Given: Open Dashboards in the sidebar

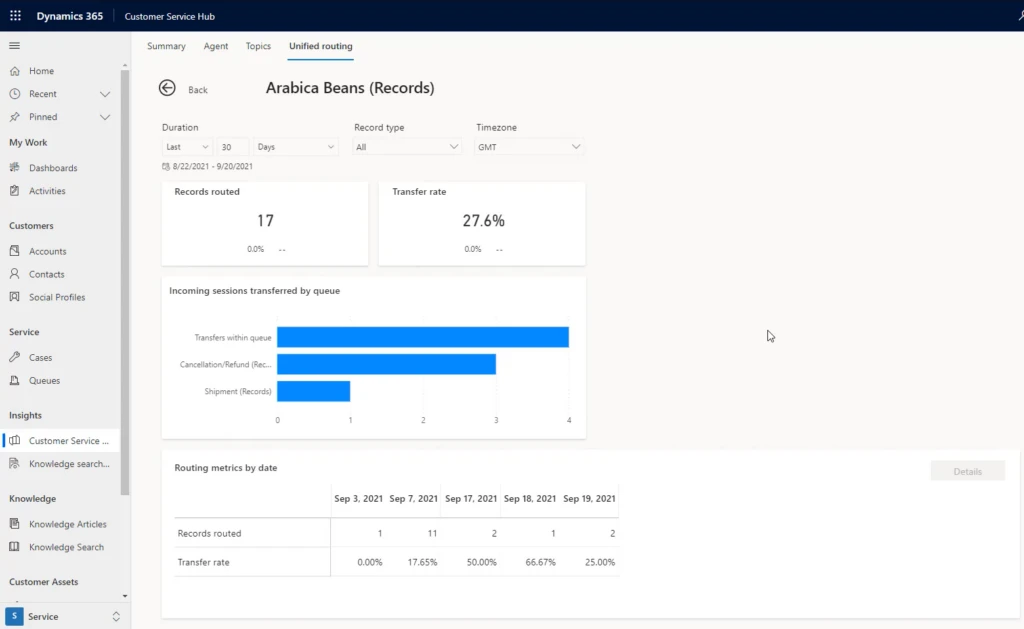Looking at the screenshot, I should [x=53, y=168].
